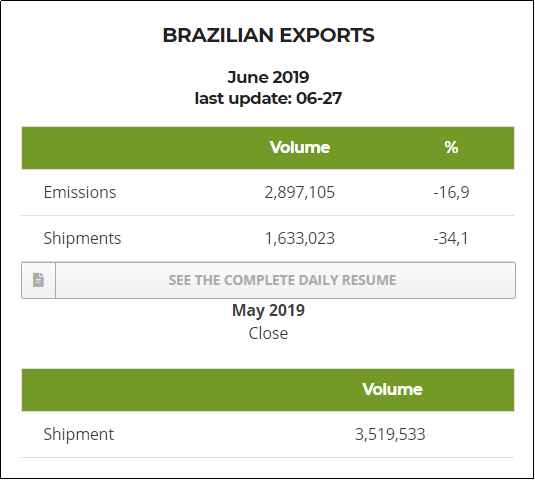The height and width of the screenshot is (480, 535).
Task: Click the Close link under May 2019
Action: tap(268, 333)
